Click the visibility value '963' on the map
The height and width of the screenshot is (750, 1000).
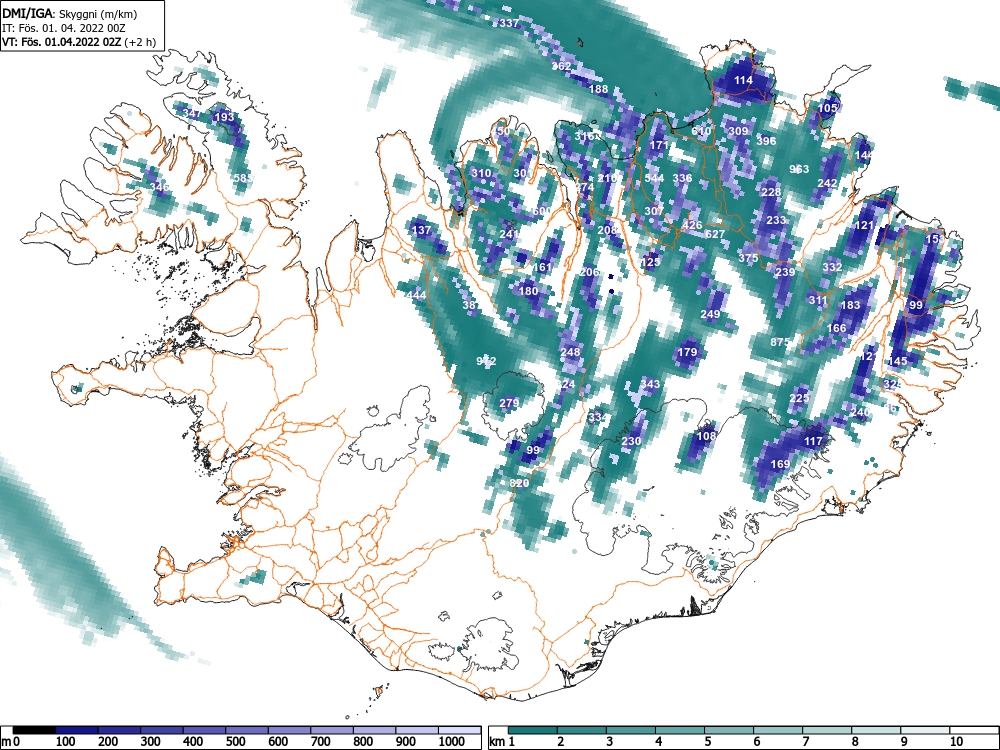(799, 169)
